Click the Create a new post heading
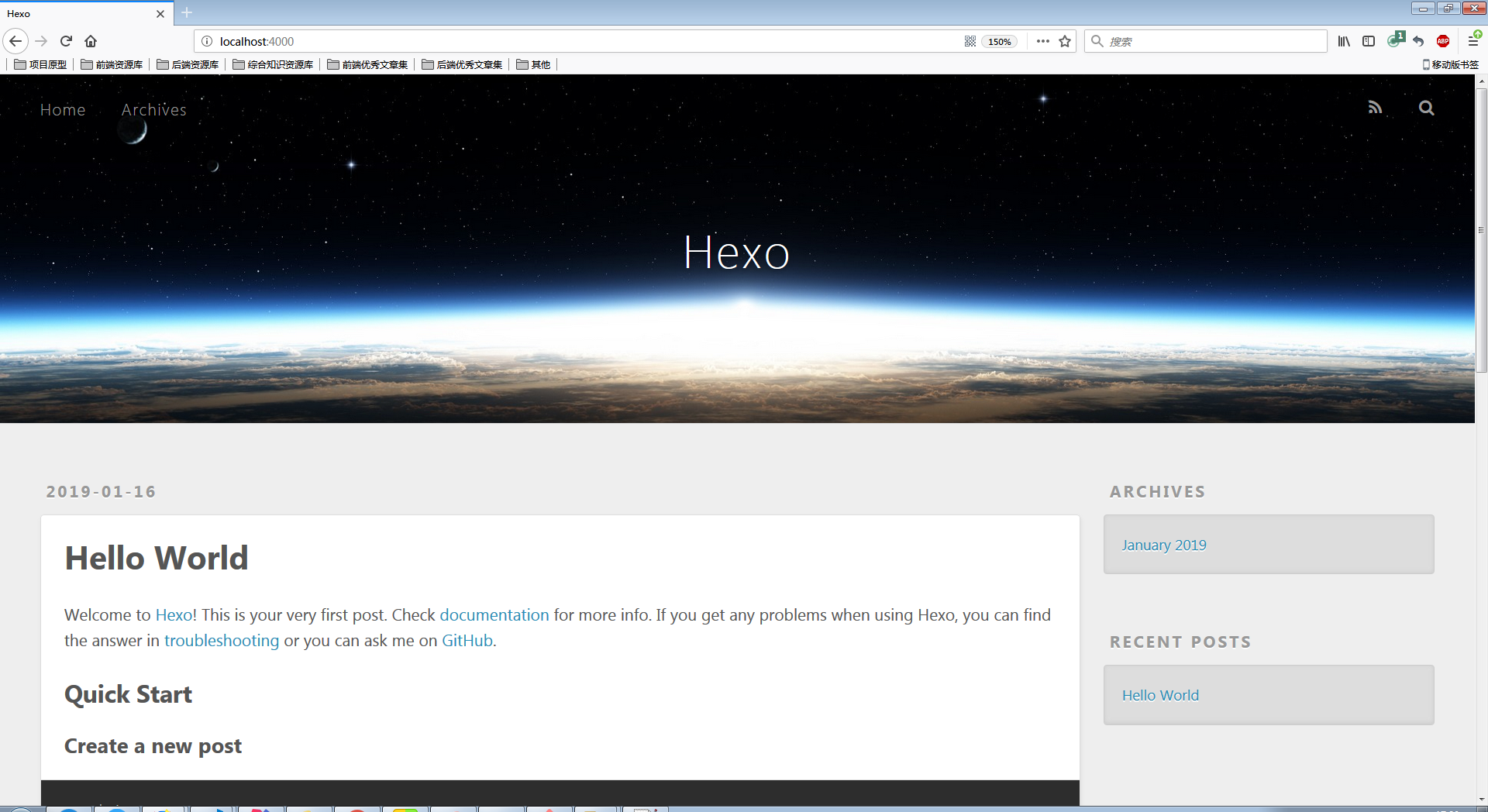The image size is (1488, 812). click(153, 746)
